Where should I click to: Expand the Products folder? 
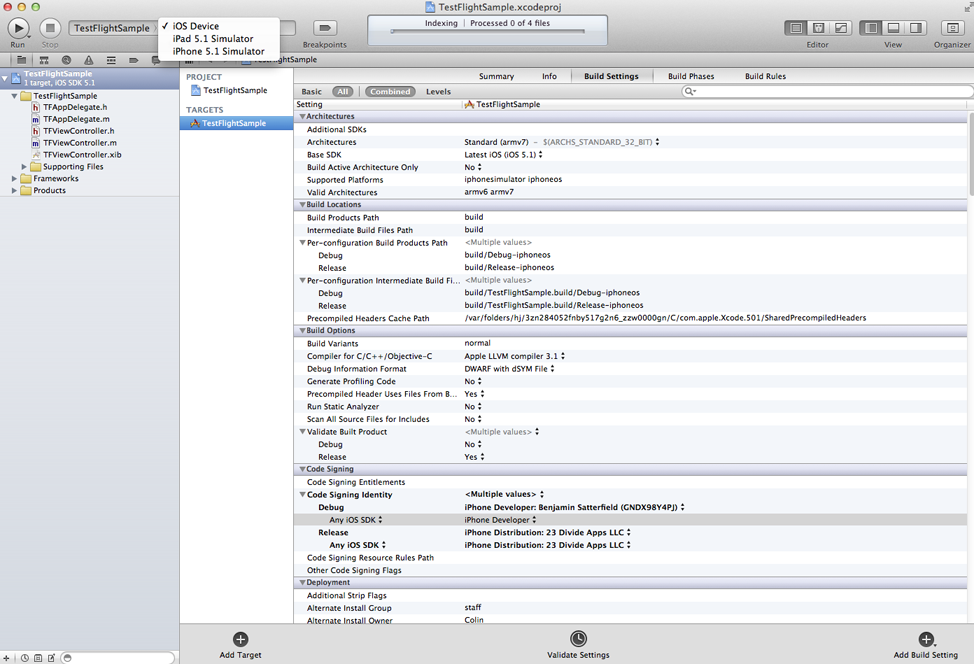(14, 191)
